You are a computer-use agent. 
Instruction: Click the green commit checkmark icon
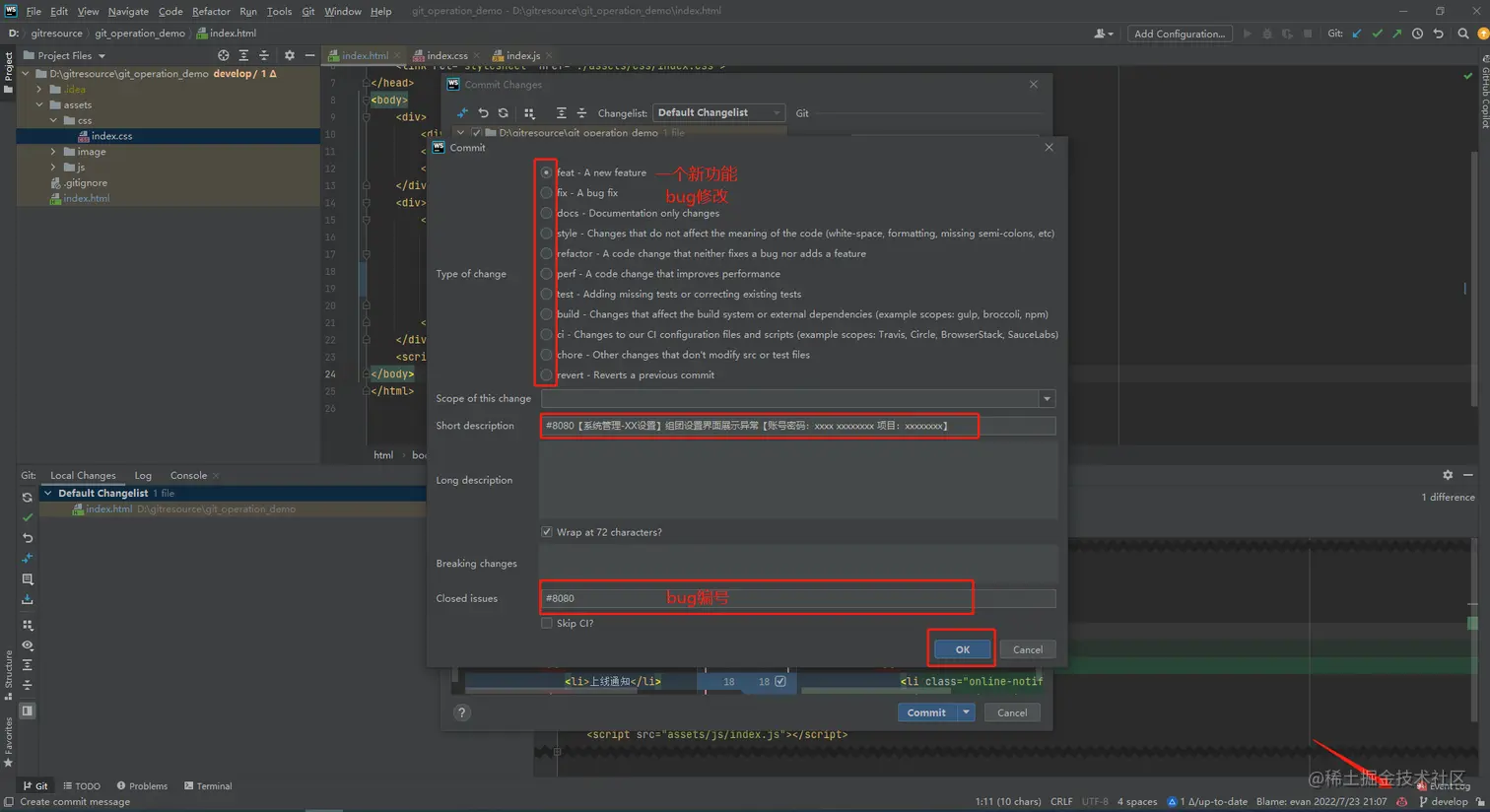(27, 516)
